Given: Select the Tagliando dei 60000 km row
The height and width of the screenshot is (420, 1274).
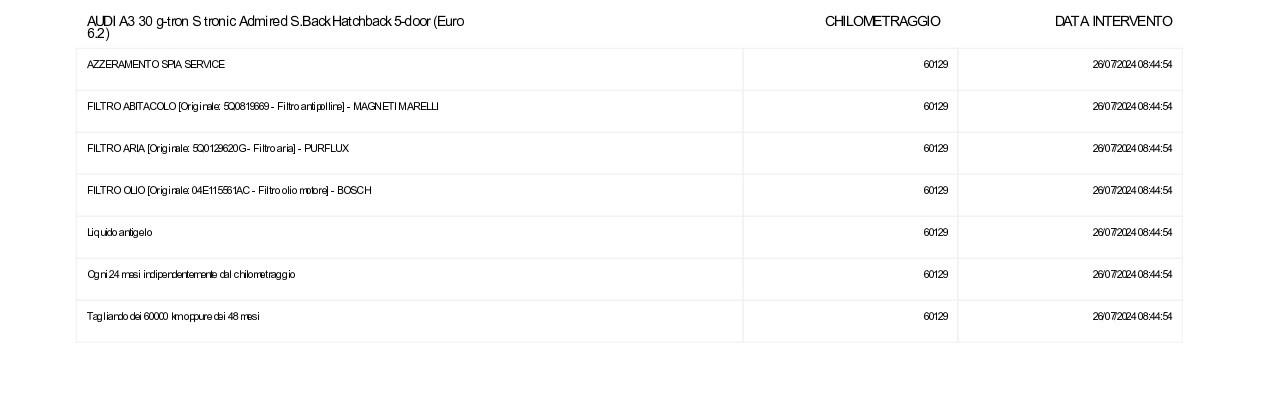Looking at the screenshot, I should pyautogui.click(x=629, y=321).
